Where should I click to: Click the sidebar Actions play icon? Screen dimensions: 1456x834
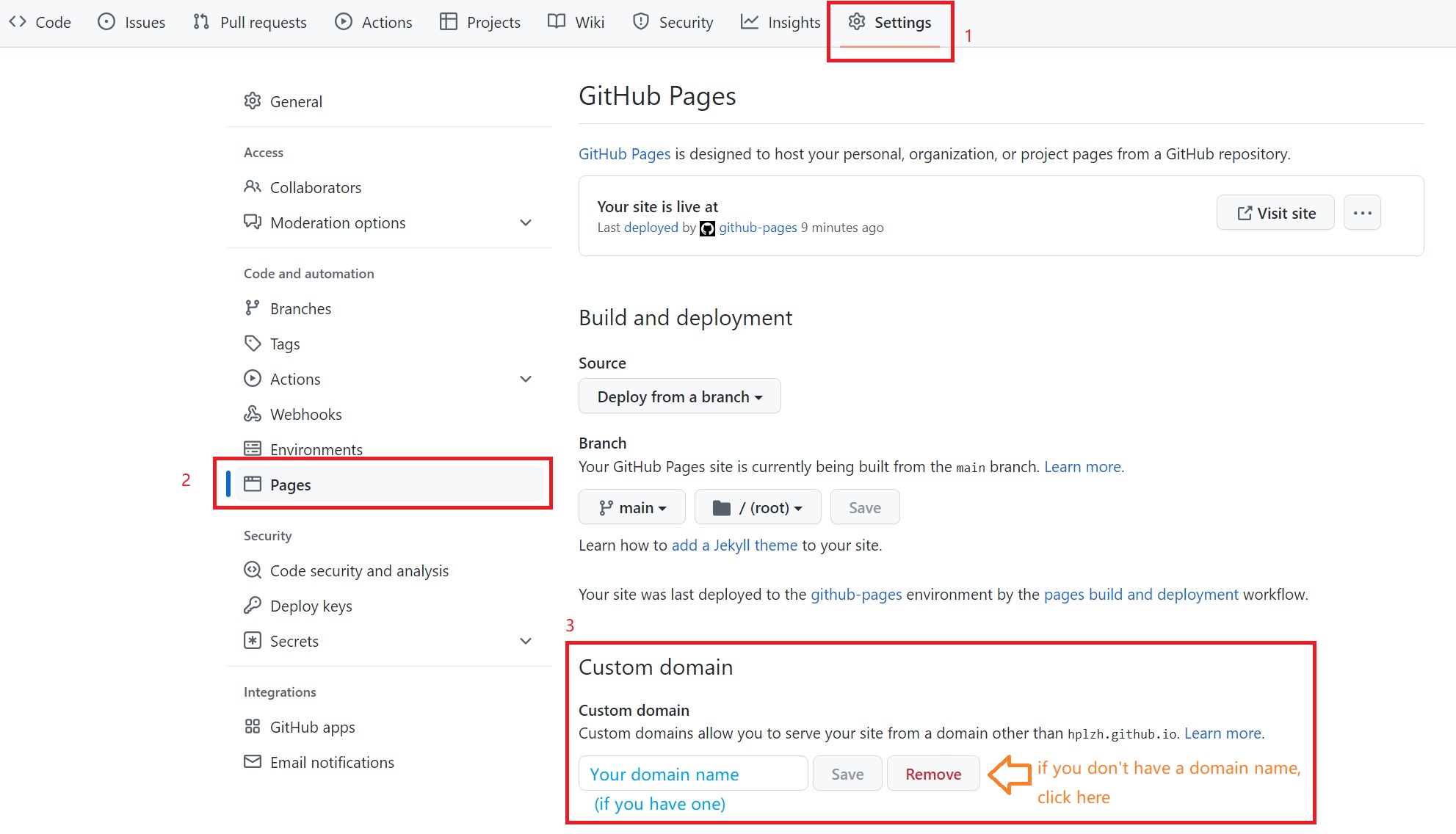pyautogui.click(x=253, y=379)
